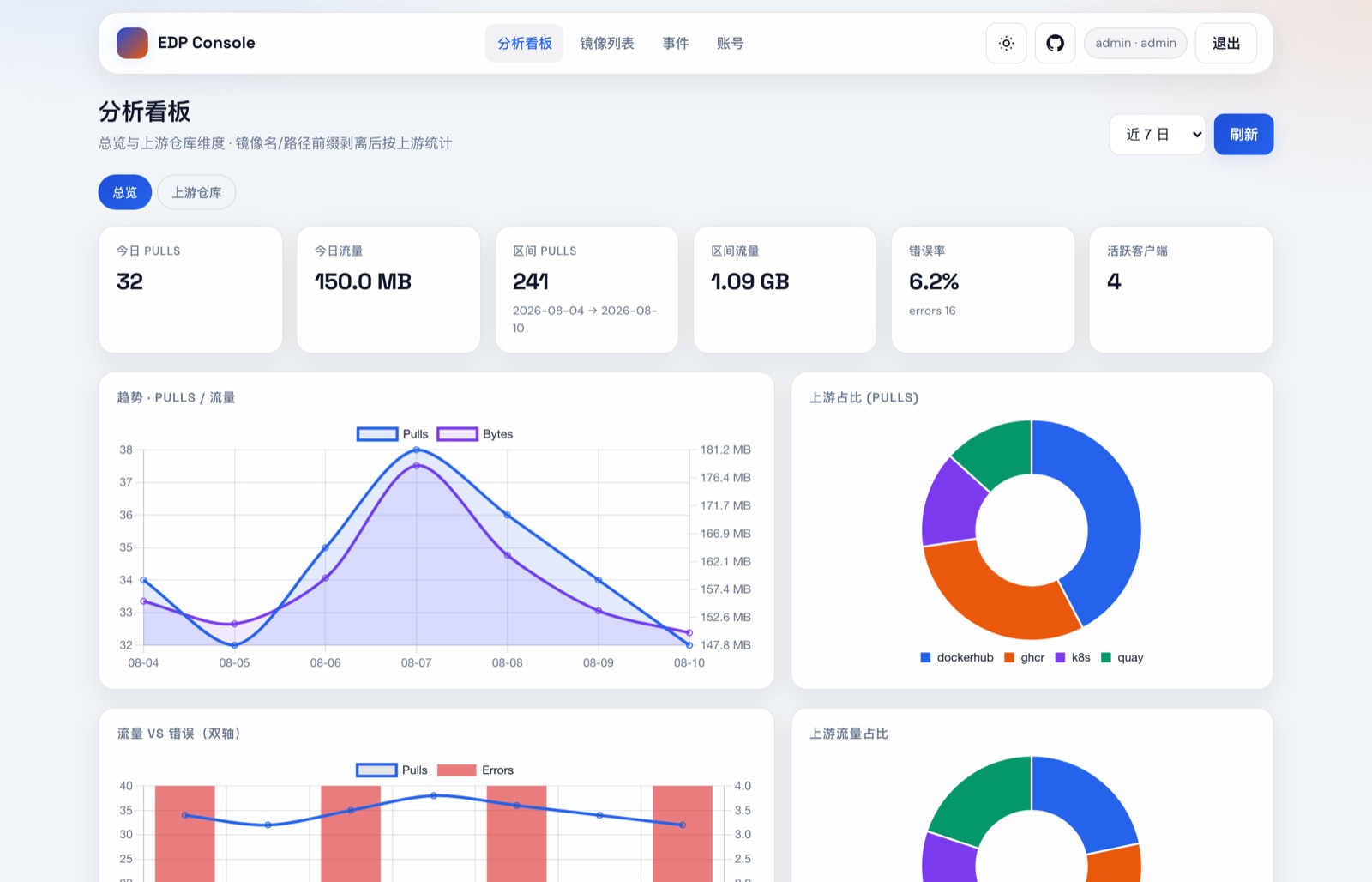
Task: Open the 近 7 日 time range dropdown
Action: click(x=1158, y=135)
